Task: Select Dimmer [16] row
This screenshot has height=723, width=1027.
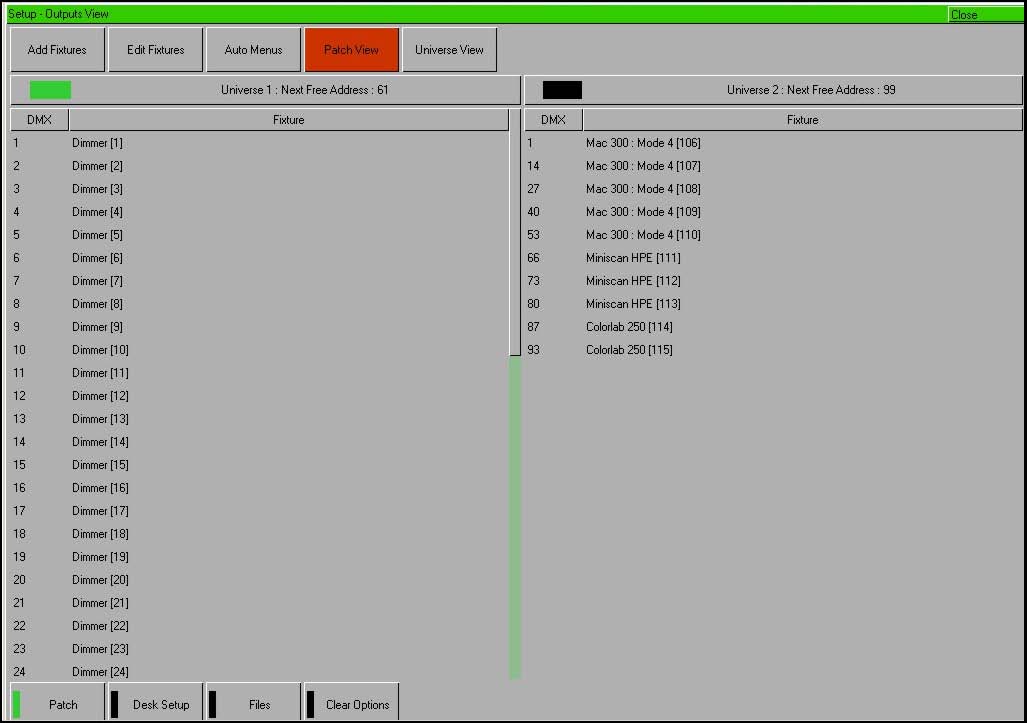Action: pyautogui.click(x=259, y=487)
